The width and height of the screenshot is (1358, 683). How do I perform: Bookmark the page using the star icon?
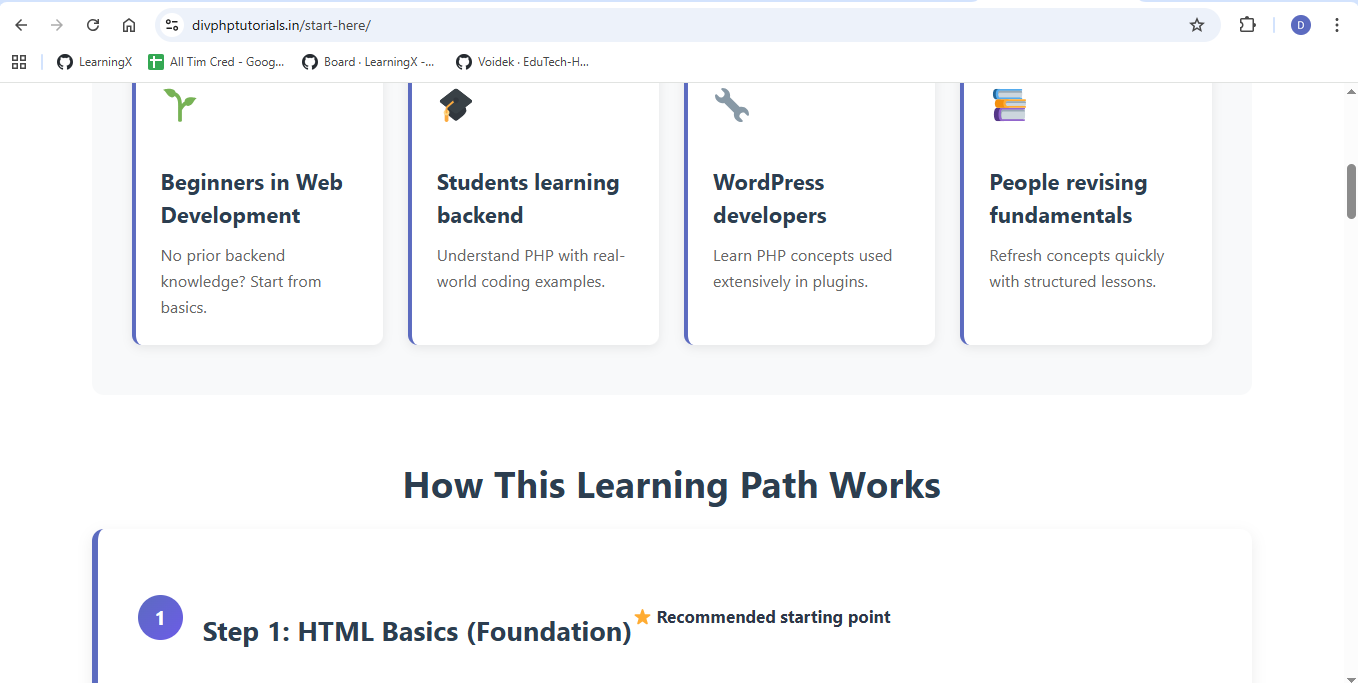click(1197, 25)
